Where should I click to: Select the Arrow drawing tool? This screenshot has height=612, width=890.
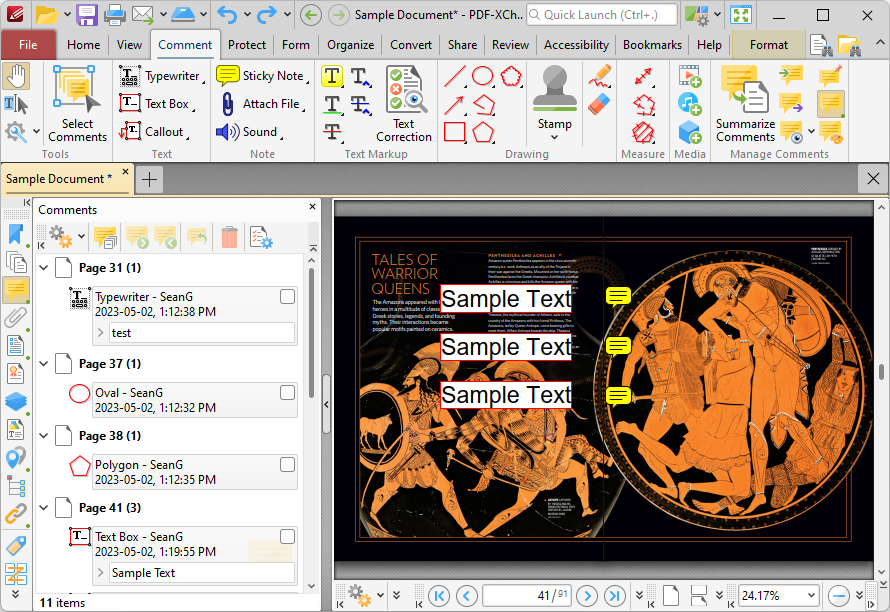pos(455,104)
